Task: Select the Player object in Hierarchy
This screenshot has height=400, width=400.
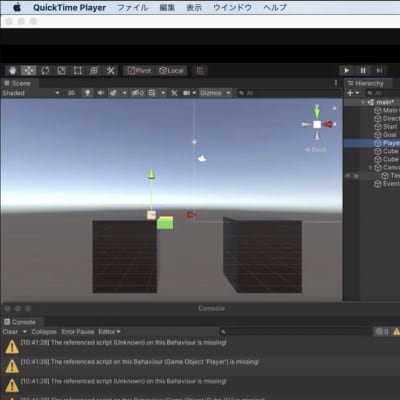Action: [372, 143]
